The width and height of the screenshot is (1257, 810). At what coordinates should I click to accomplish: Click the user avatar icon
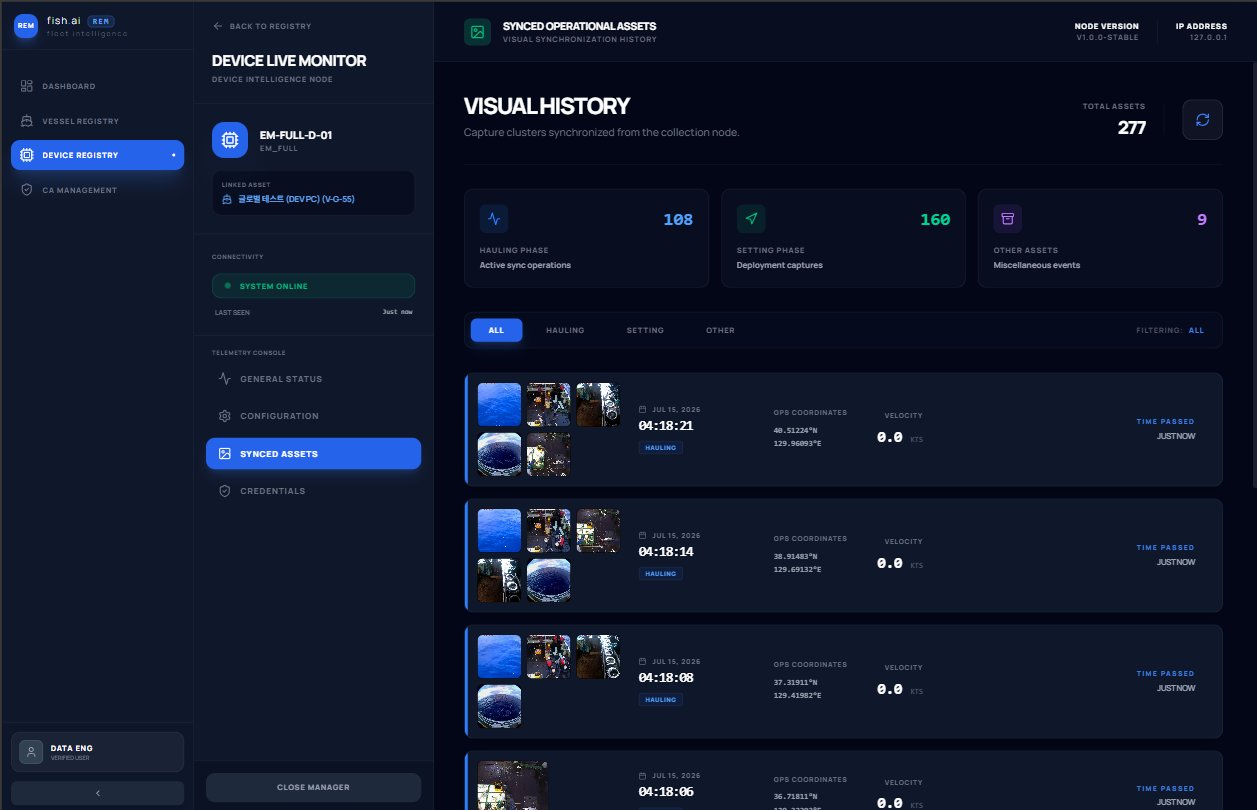tap(31, 752)
